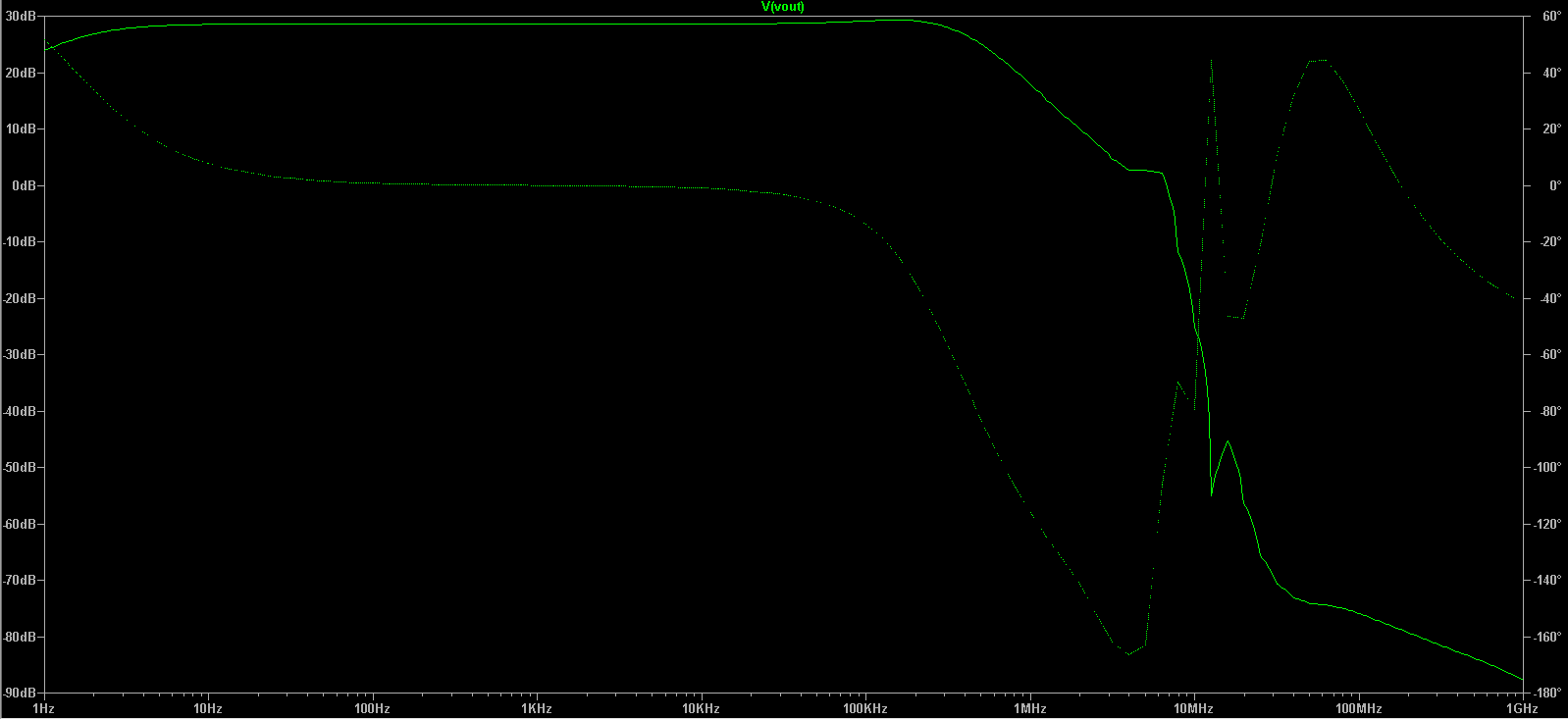Screen dimensions: 1568x720
Task: Click the -20dB left axis label
Action: [x=19, y=298]
